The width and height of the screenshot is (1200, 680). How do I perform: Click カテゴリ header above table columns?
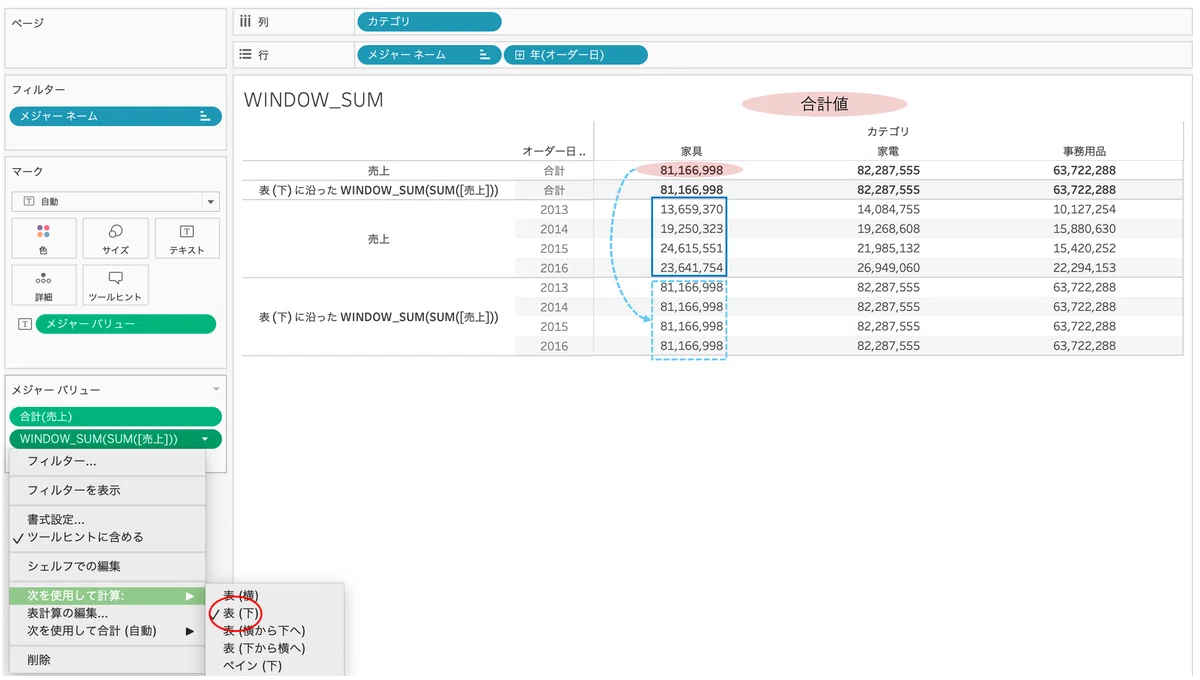click(x=888, y=131)
